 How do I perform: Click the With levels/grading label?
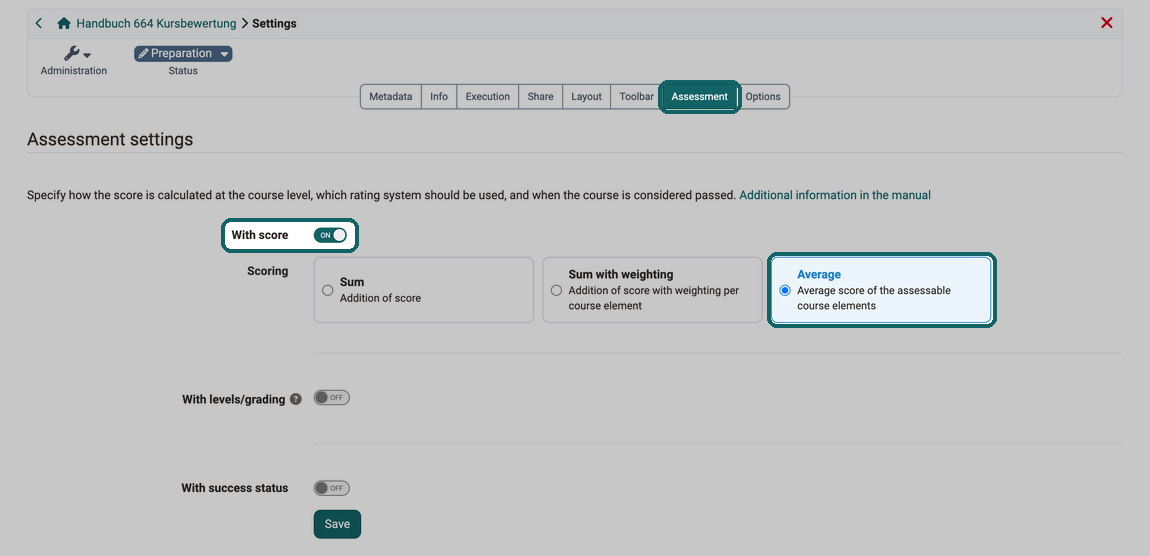click(233, 400)
